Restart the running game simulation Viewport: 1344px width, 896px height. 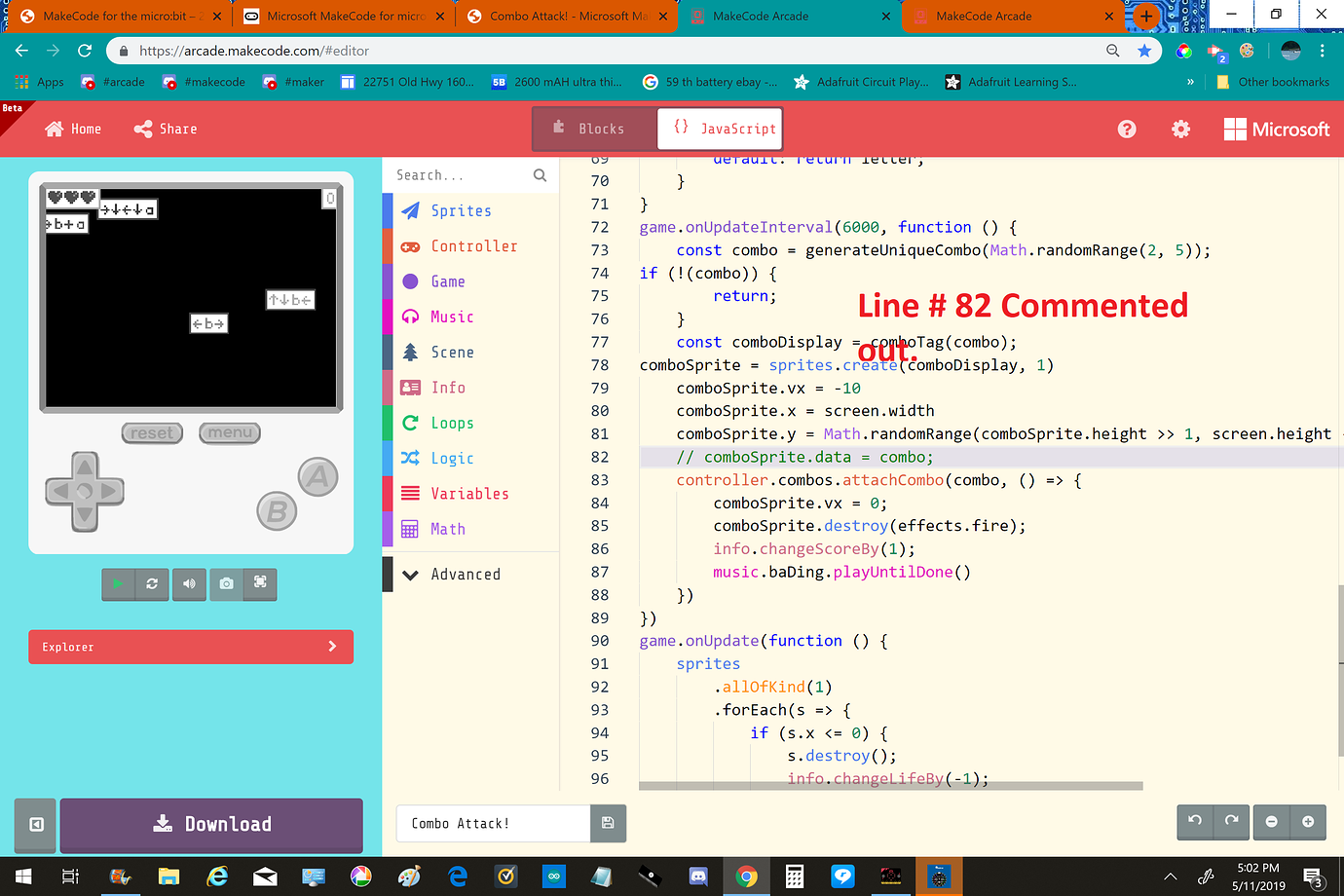point(153,584)
